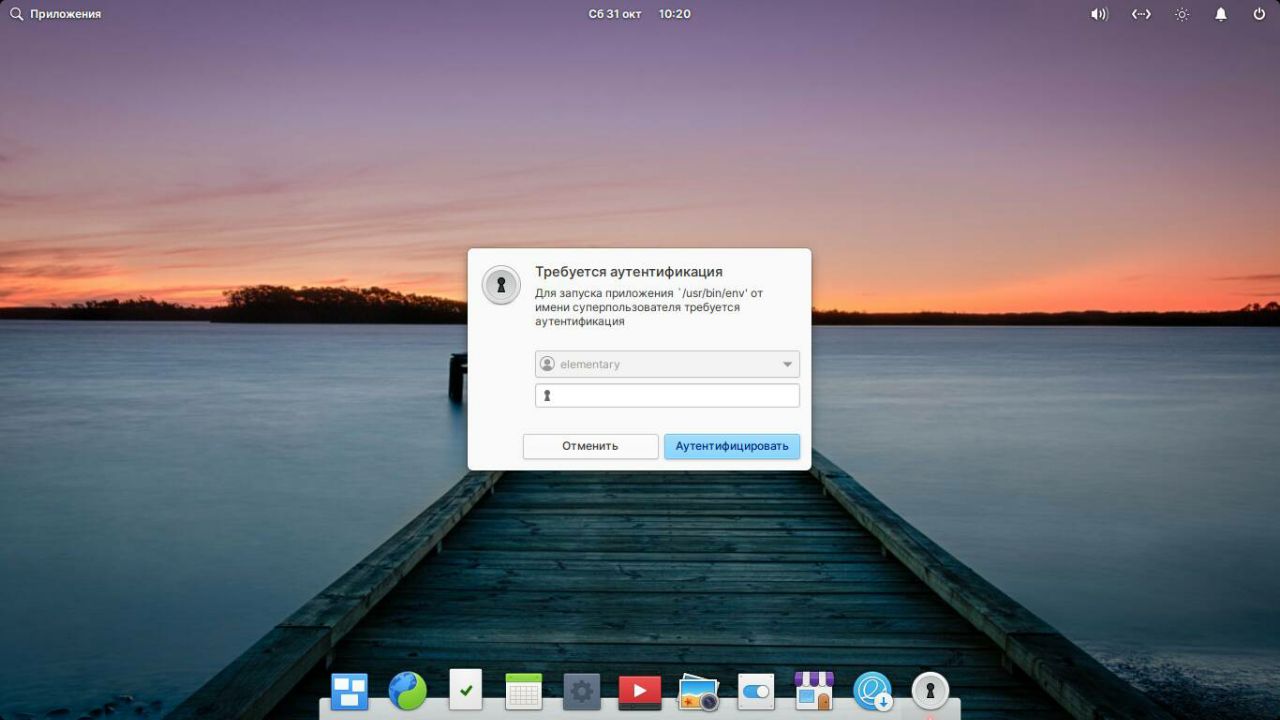Open the nightlight brightness indicator
This screenshot has height=720, width=1280.
pos(1182,14)
